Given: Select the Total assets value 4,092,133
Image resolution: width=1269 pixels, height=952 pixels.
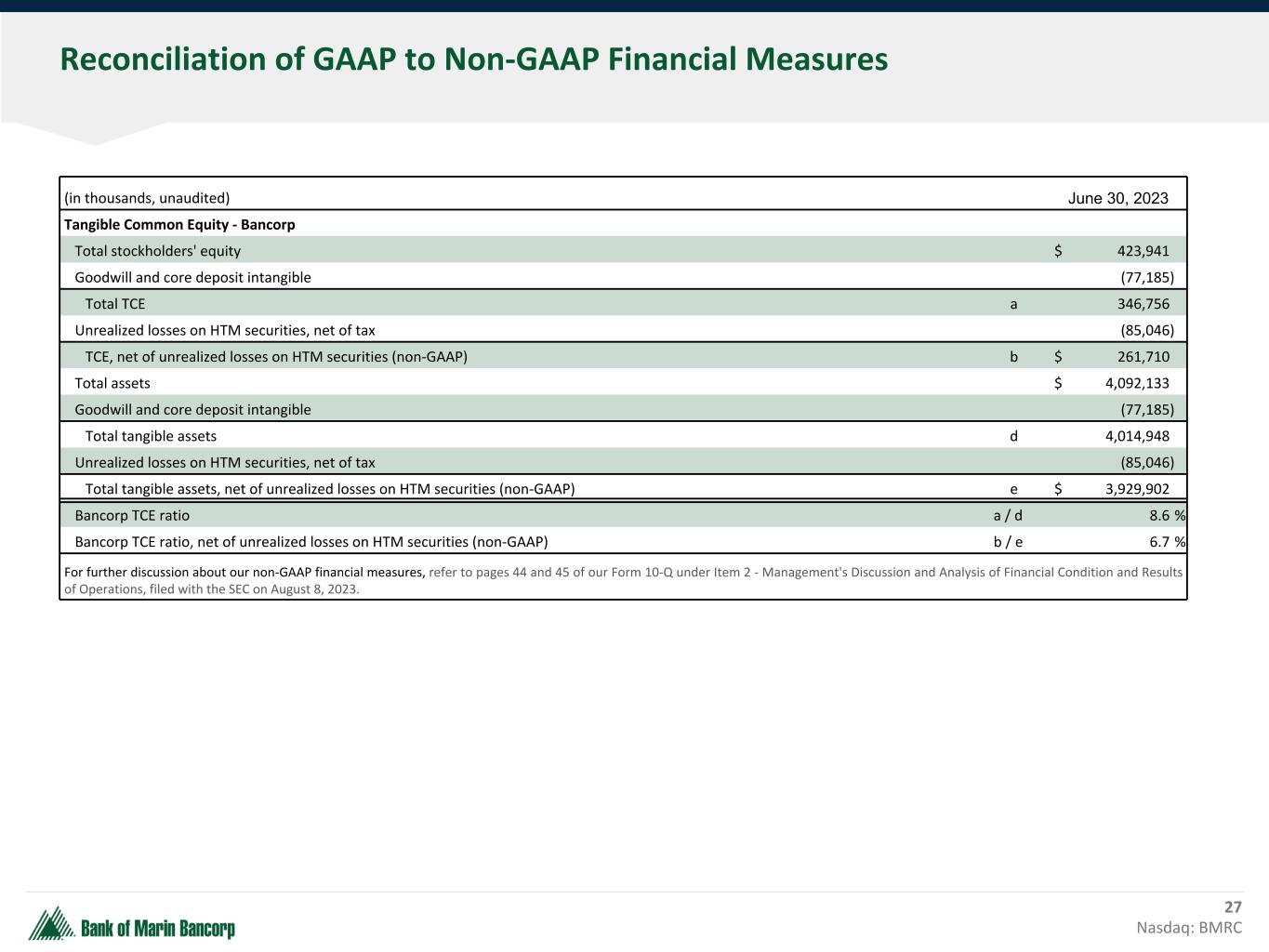Looking at the screenshot, I should (x=1137, y=383).
